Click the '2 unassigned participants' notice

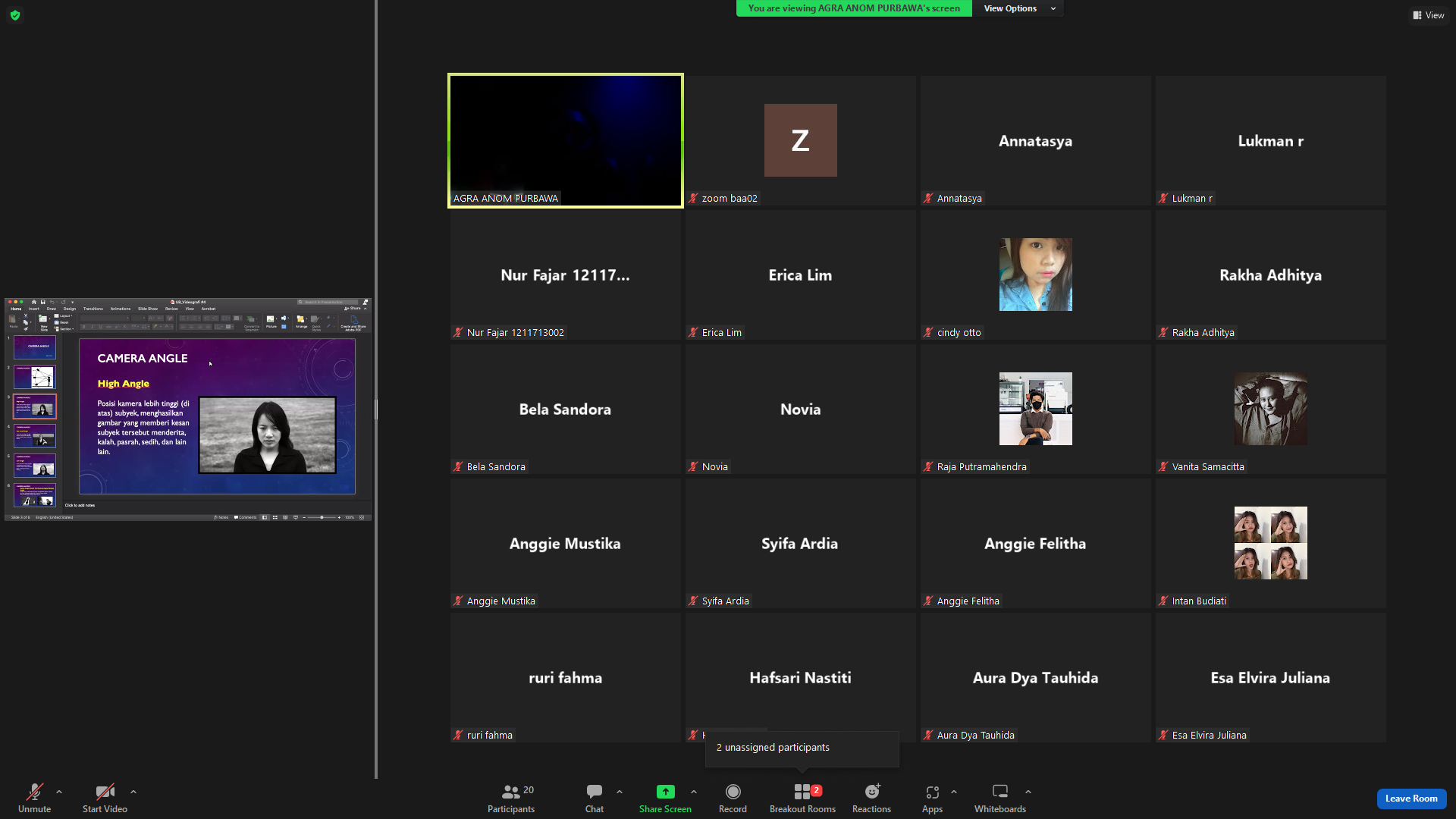coord(802,748)
